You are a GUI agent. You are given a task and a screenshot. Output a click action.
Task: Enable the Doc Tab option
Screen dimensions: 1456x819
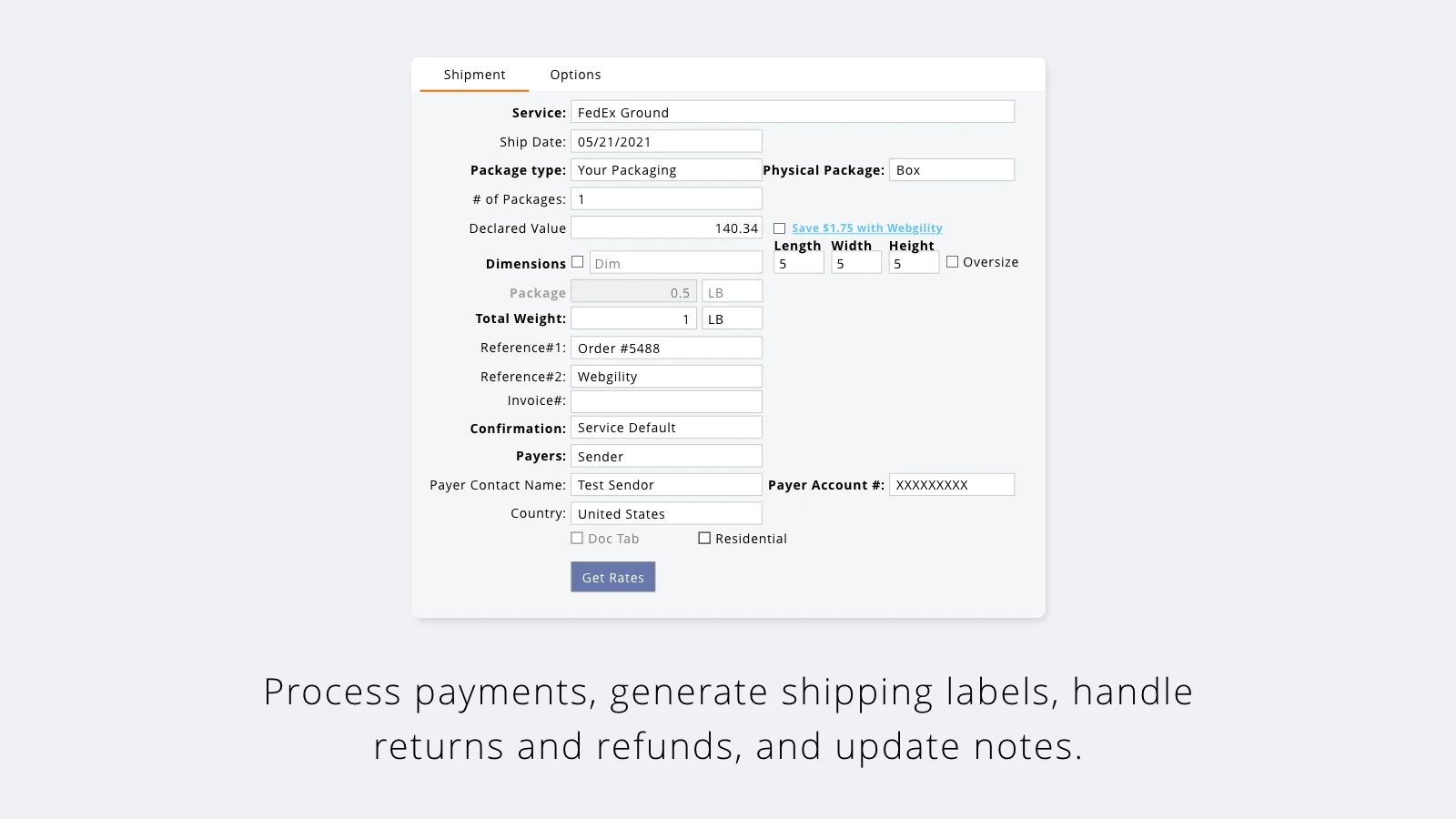[577, 538]
